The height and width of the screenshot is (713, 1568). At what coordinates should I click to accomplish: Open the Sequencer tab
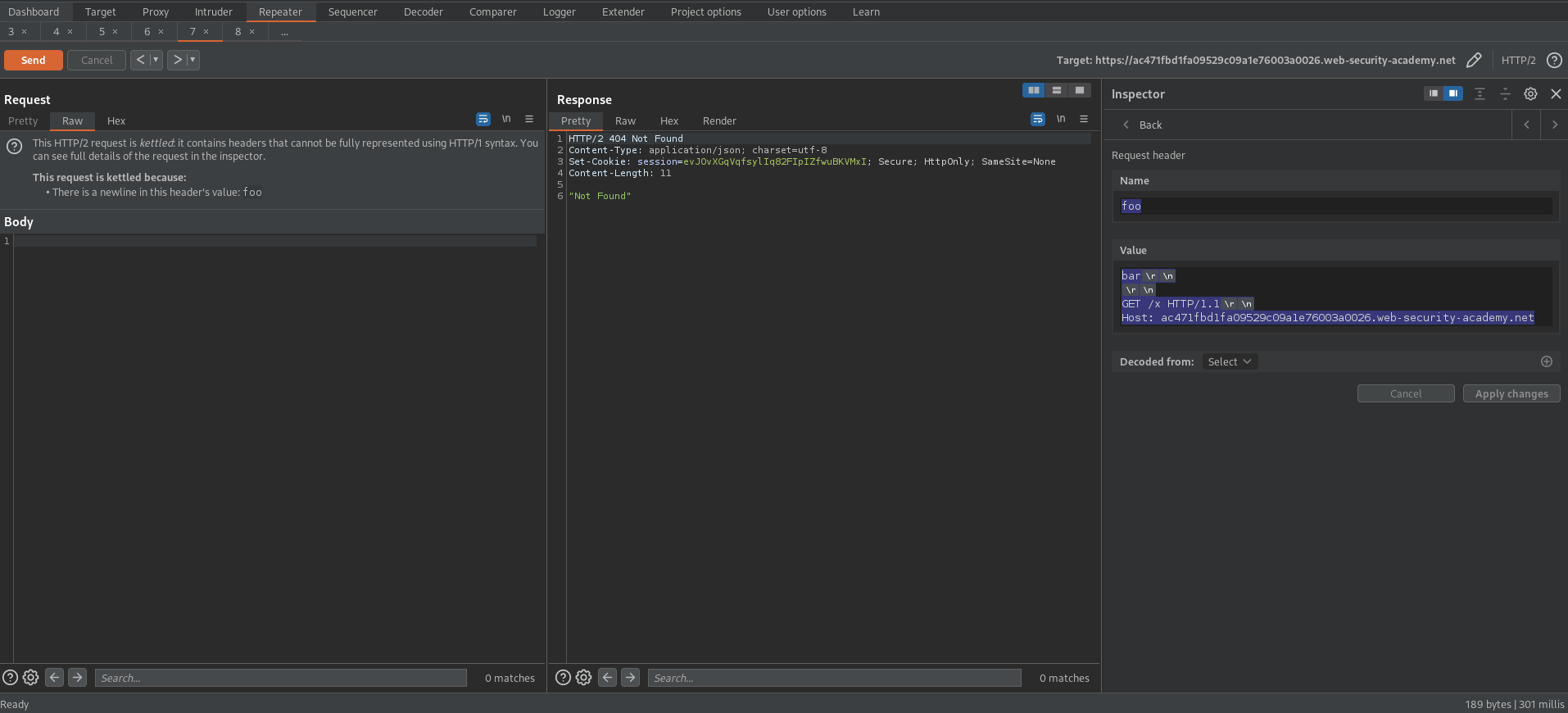(x=353, y=11)
